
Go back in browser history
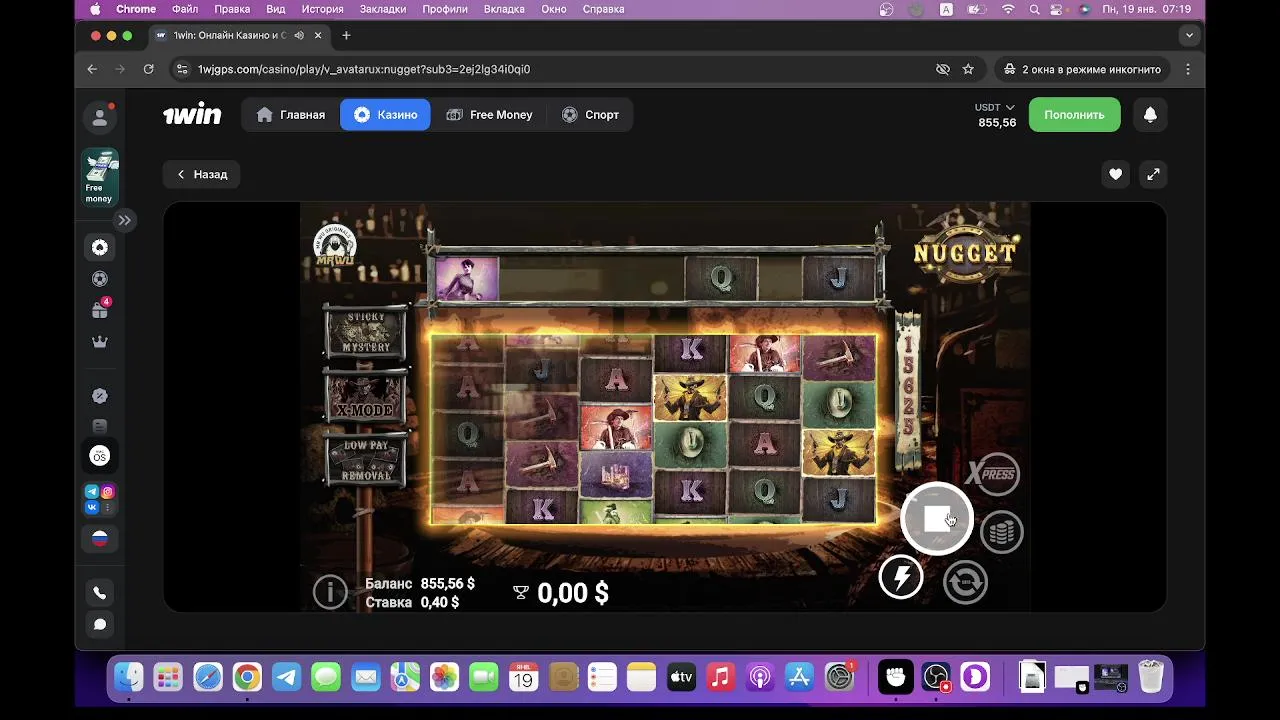[92, 69]
